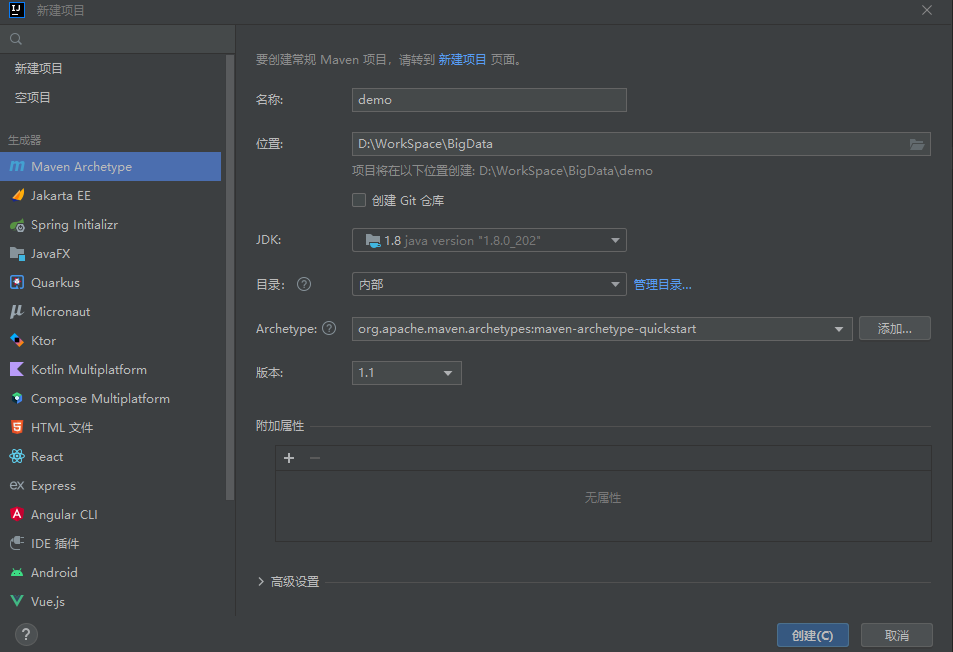Click the search magnifier icon
953x652 pixels.
(x=16, y=39)
